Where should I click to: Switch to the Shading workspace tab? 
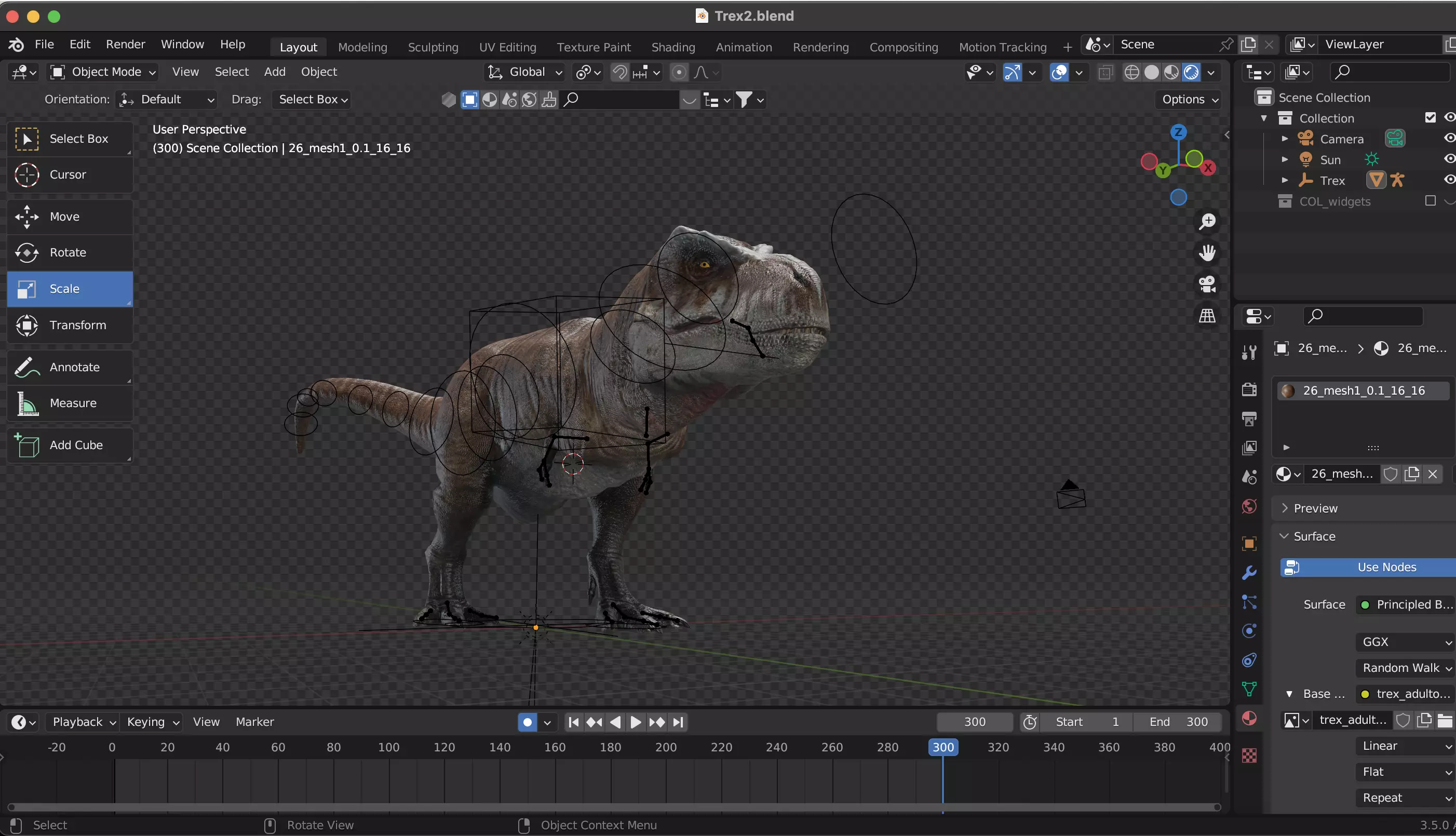(673, 47)
